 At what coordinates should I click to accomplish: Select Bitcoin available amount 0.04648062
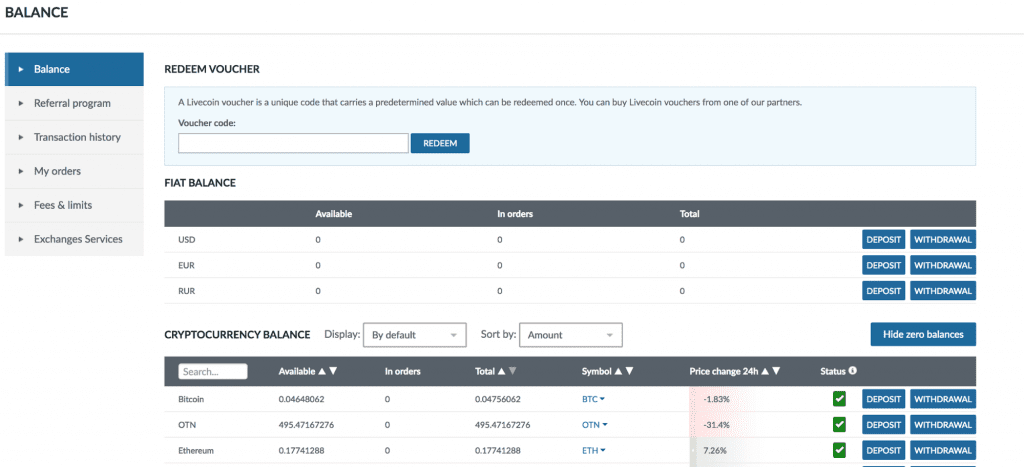(302, 398)
